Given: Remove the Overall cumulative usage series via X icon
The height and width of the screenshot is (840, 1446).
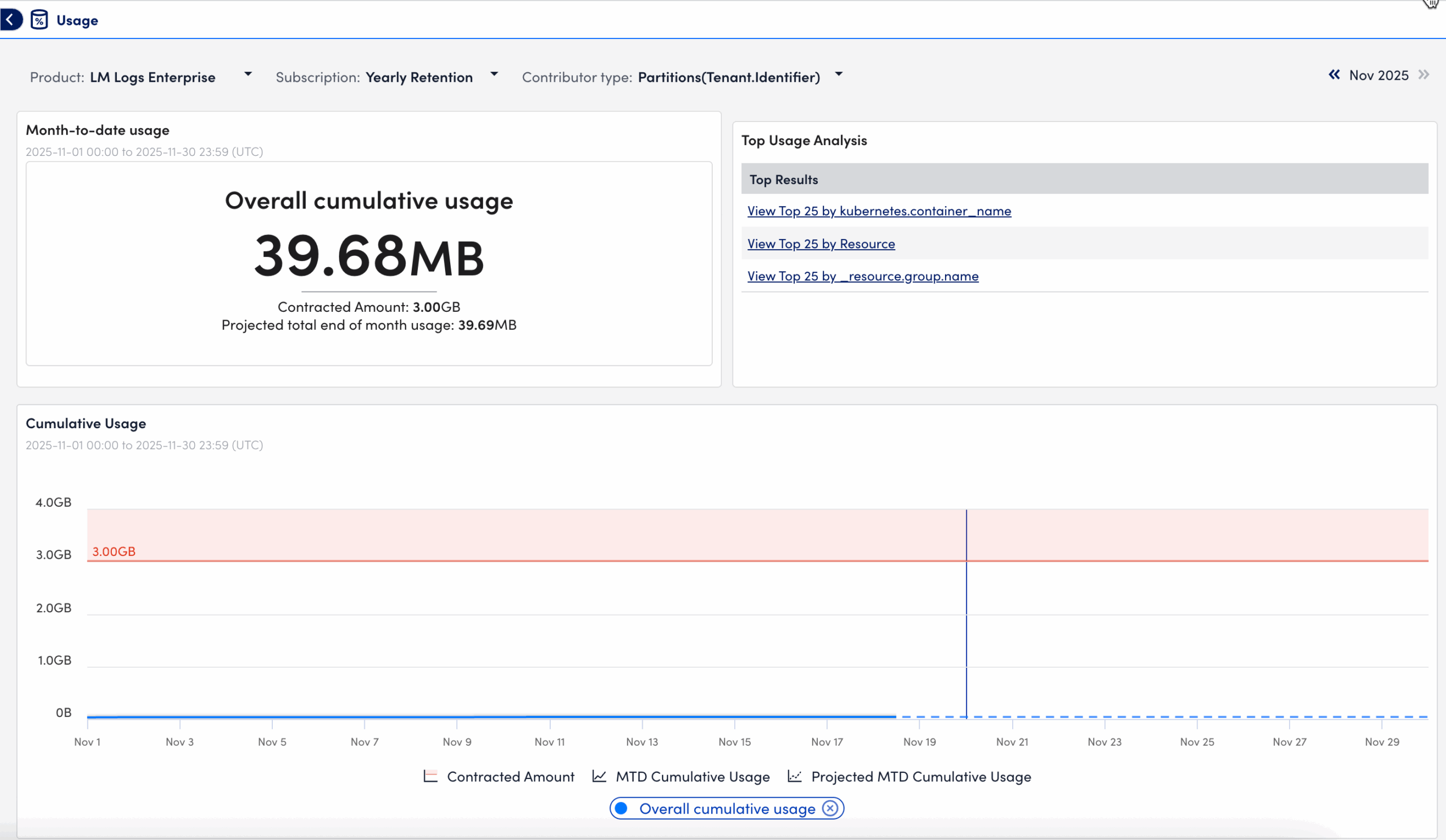Looking at the screenshot, I should click(x=830, y=808).
